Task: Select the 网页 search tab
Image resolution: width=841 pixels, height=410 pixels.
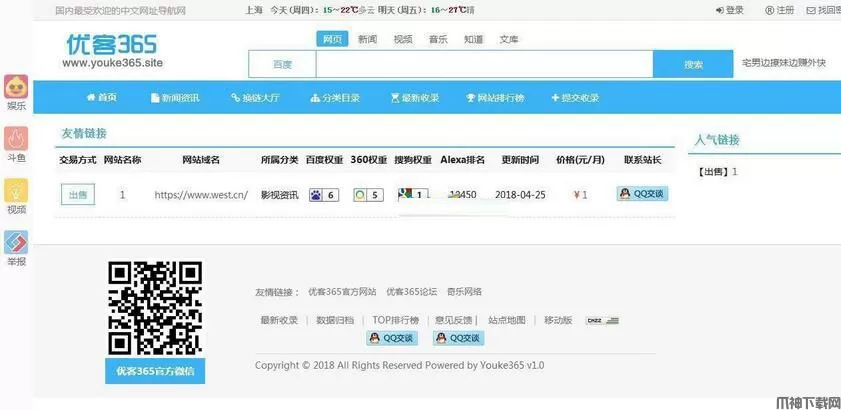Action: tap(332, 39)
